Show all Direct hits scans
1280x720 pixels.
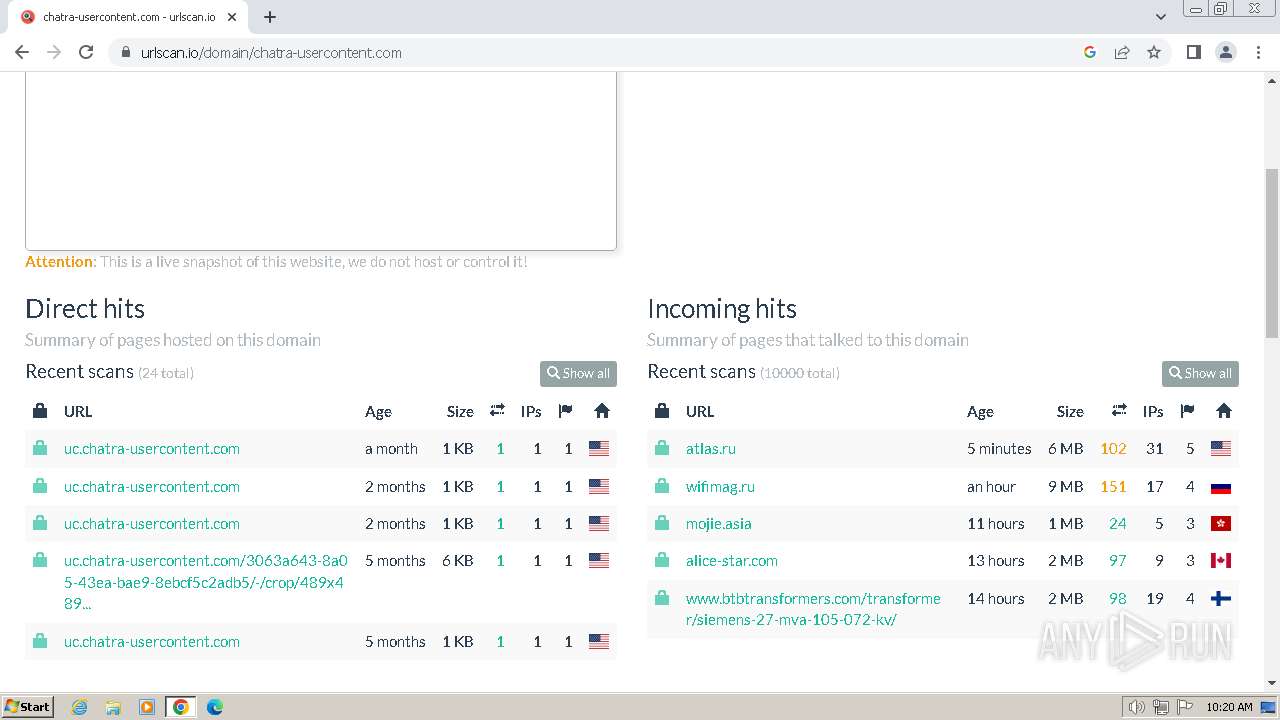[578, 373]
